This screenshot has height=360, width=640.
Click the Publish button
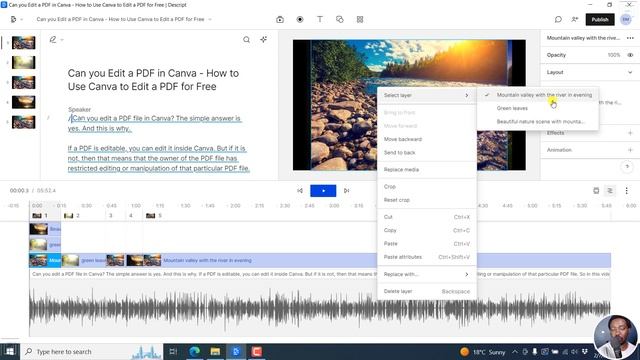click(600, 19)
